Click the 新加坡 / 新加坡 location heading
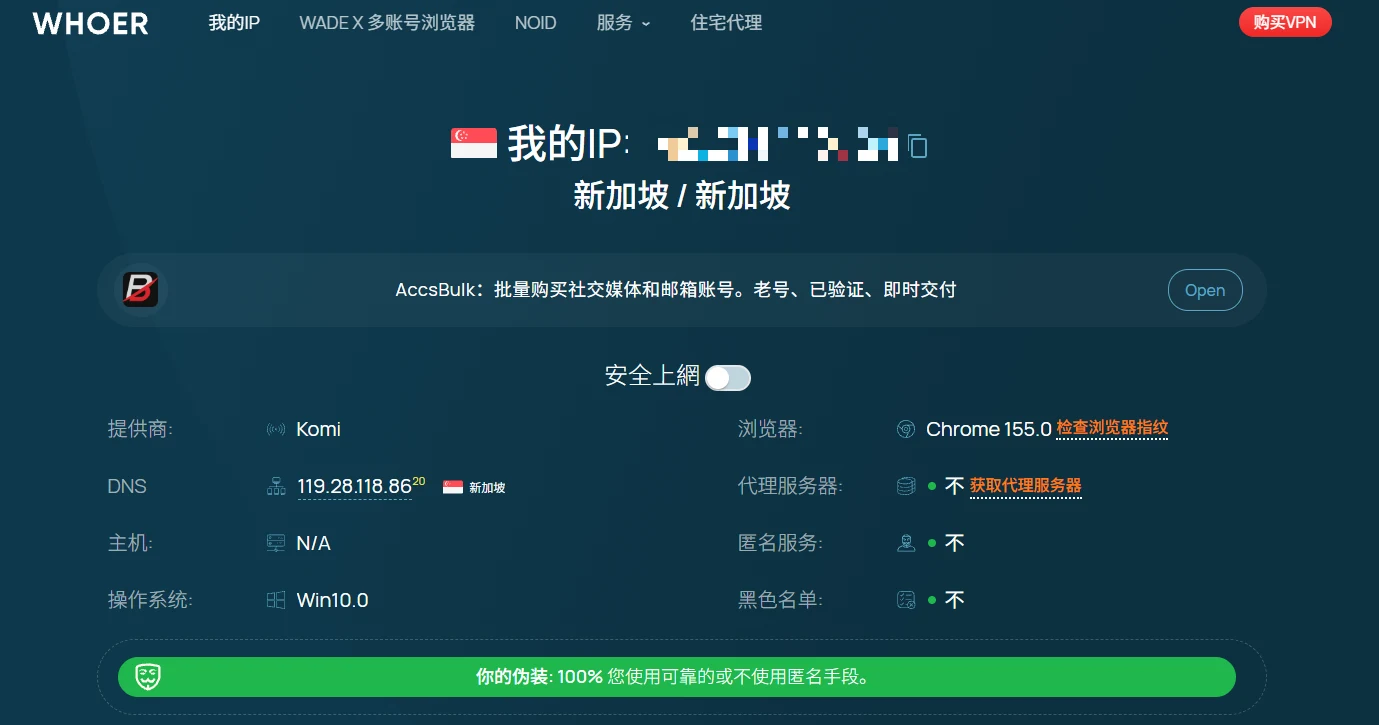1379x725 pixels. (x=682, y=195)
